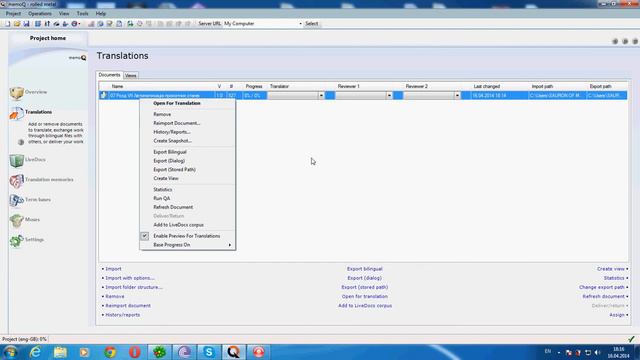Click the Import path column header
This screenshot has width=640, height=360.
(x=542, y=87)
